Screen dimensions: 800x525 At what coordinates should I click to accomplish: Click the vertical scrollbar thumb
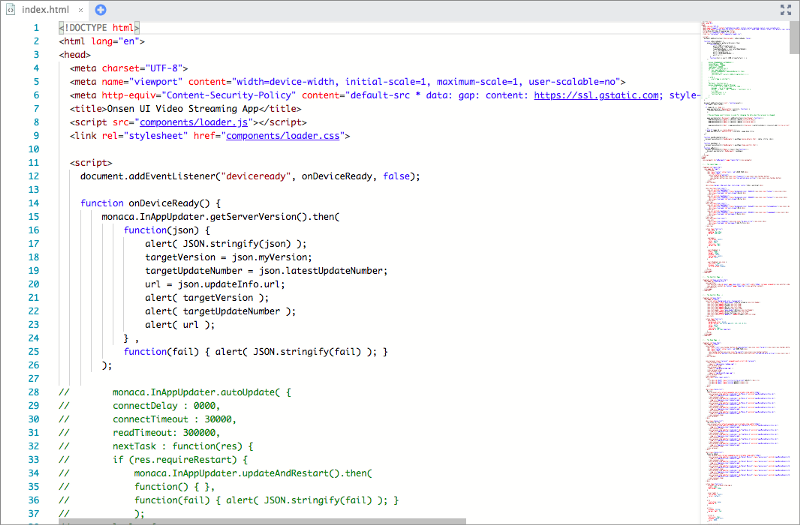[794, 37]
